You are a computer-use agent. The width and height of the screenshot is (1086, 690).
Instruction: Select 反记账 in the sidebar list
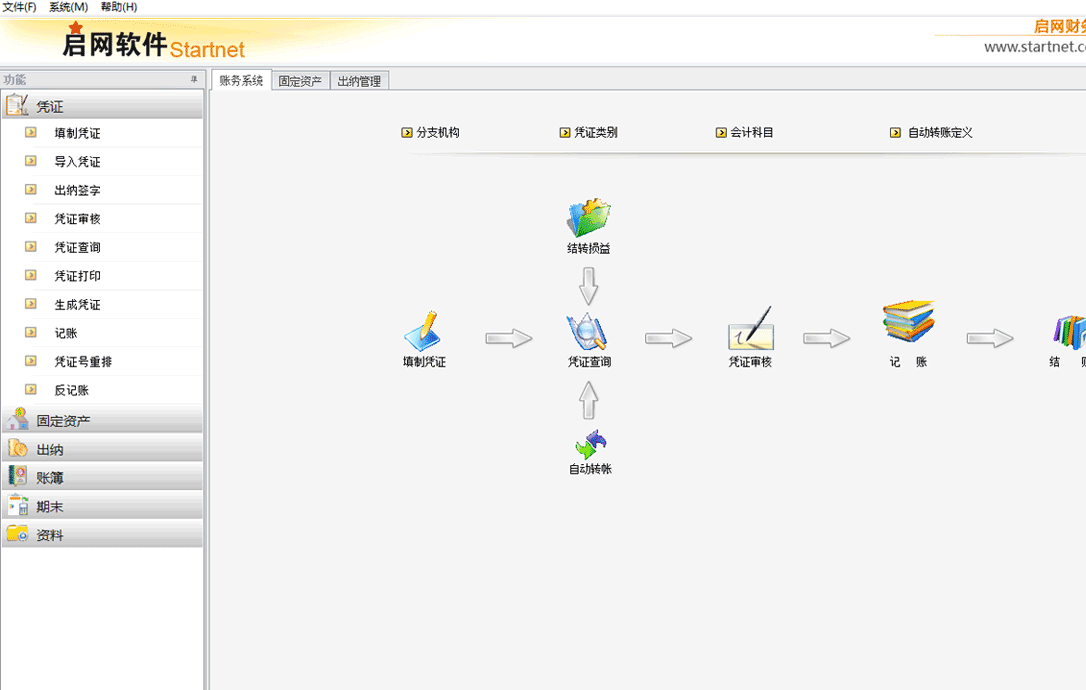(71, 391)
